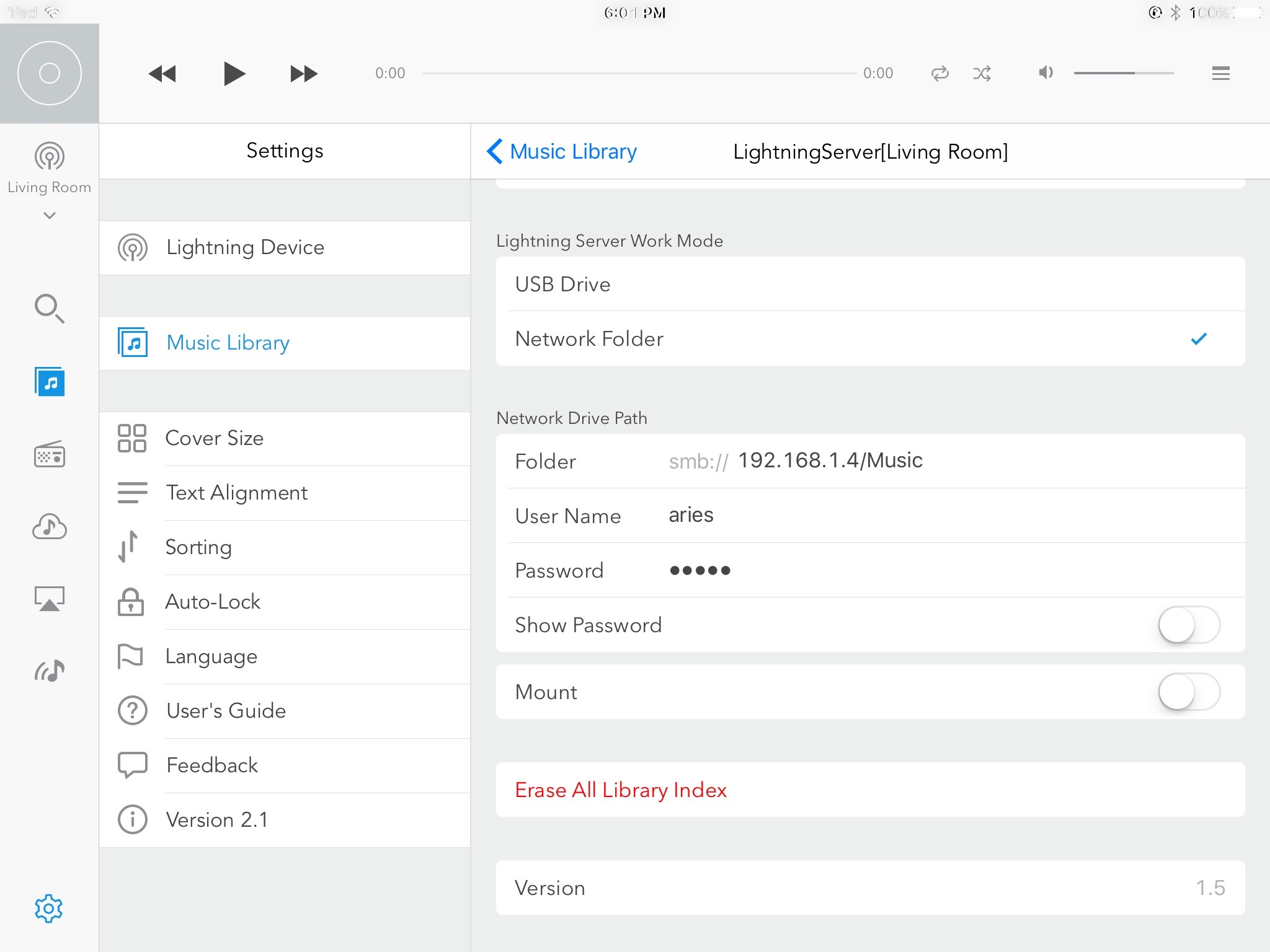
Task: Select the Settings gear icon at bottom left
Action: tap(47, 909)
